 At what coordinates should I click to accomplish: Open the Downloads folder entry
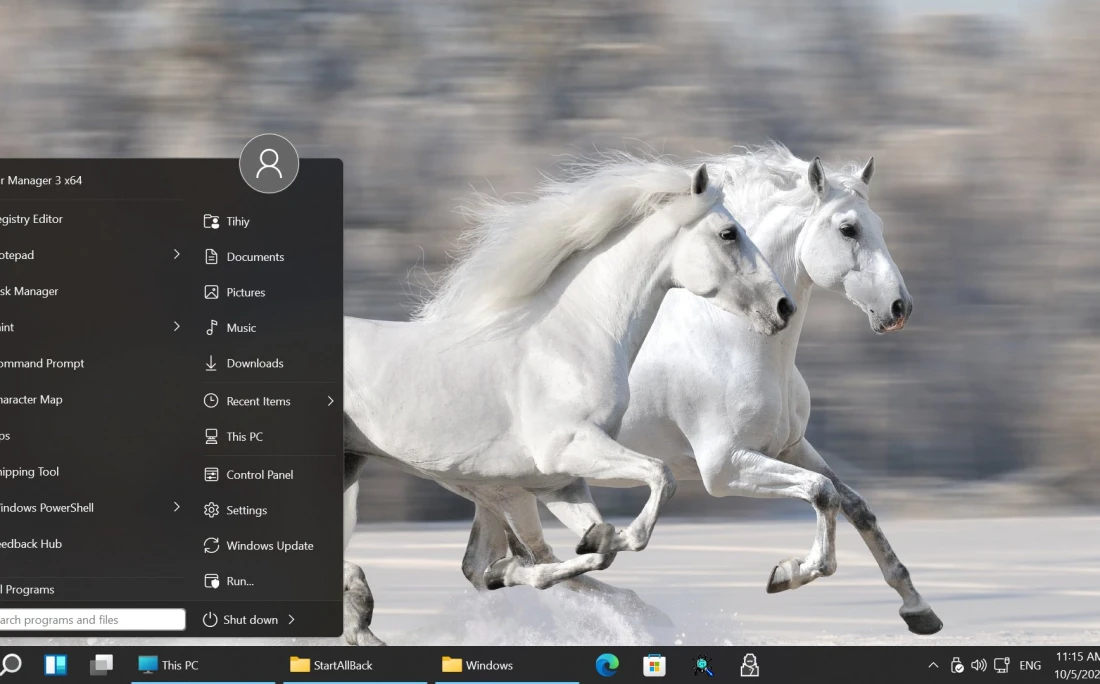click(x=254, y=364)
